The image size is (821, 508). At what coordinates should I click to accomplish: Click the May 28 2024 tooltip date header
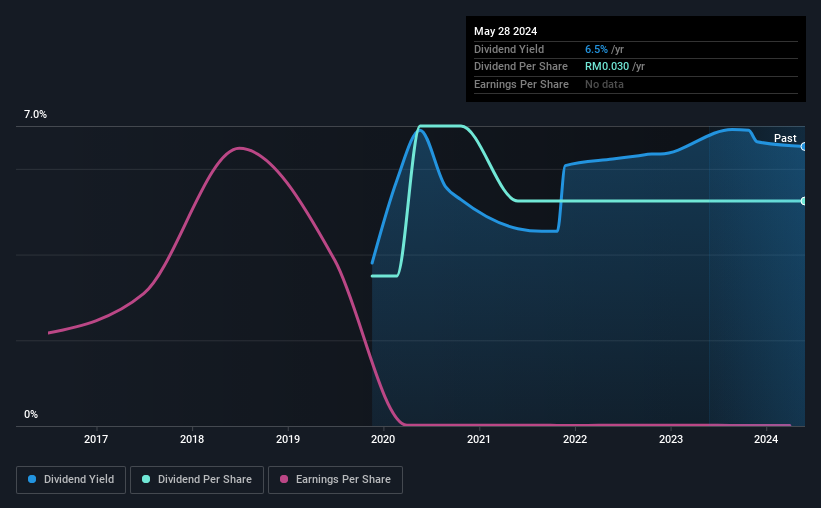point(505,31)
